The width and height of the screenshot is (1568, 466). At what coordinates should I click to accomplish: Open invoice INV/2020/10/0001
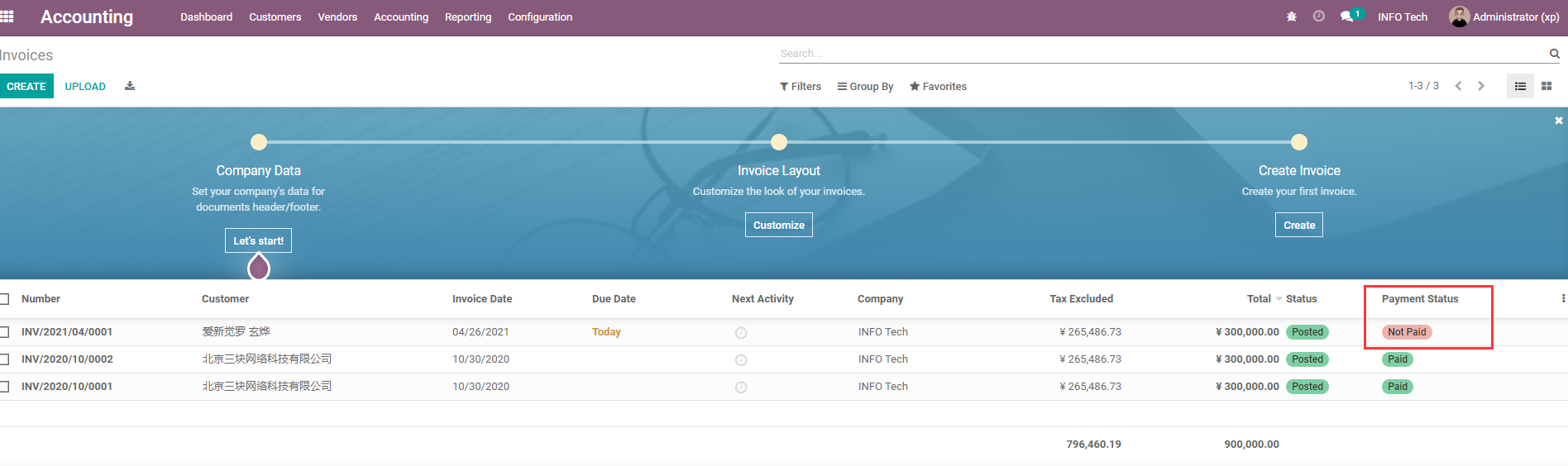67,387
